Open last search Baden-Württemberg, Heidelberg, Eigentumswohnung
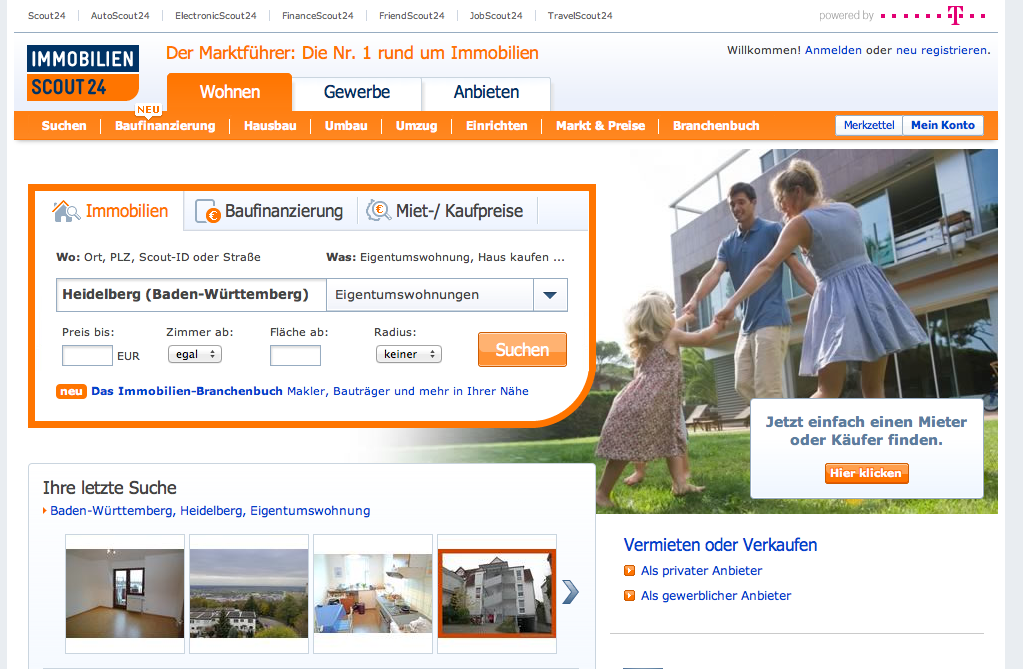 [210, 510]
